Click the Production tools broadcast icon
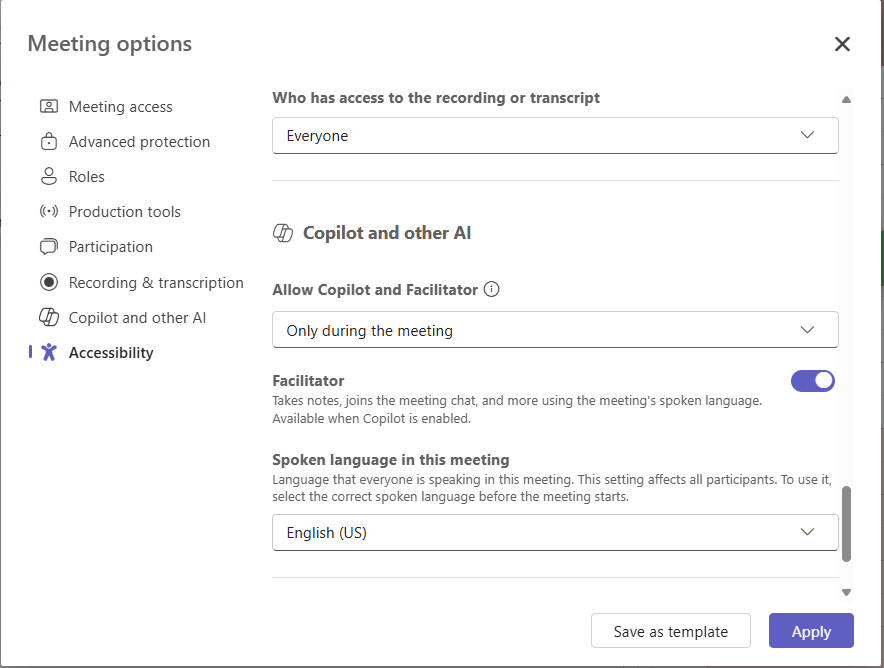884x668 pixels. tap(48, 212)
